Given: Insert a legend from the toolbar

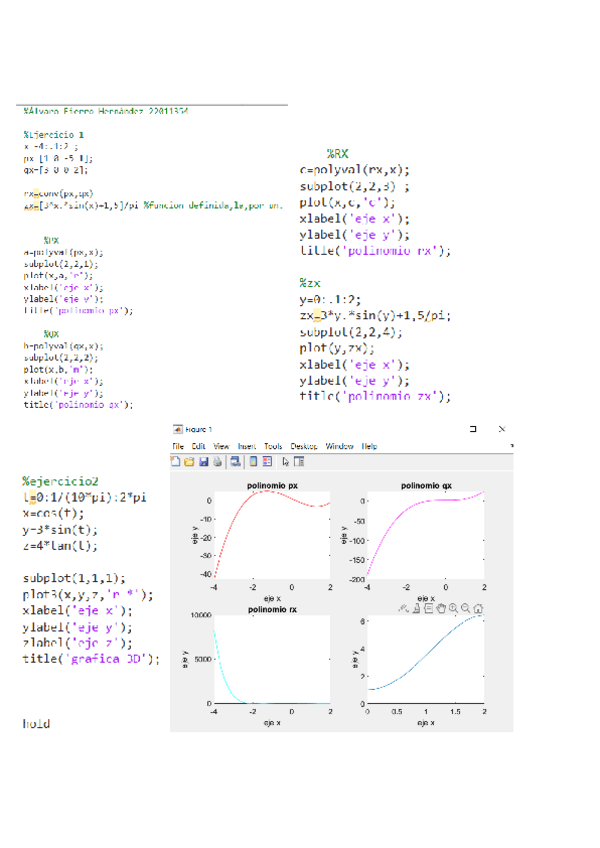Looking at the screenshot, I should click(267, 462).
